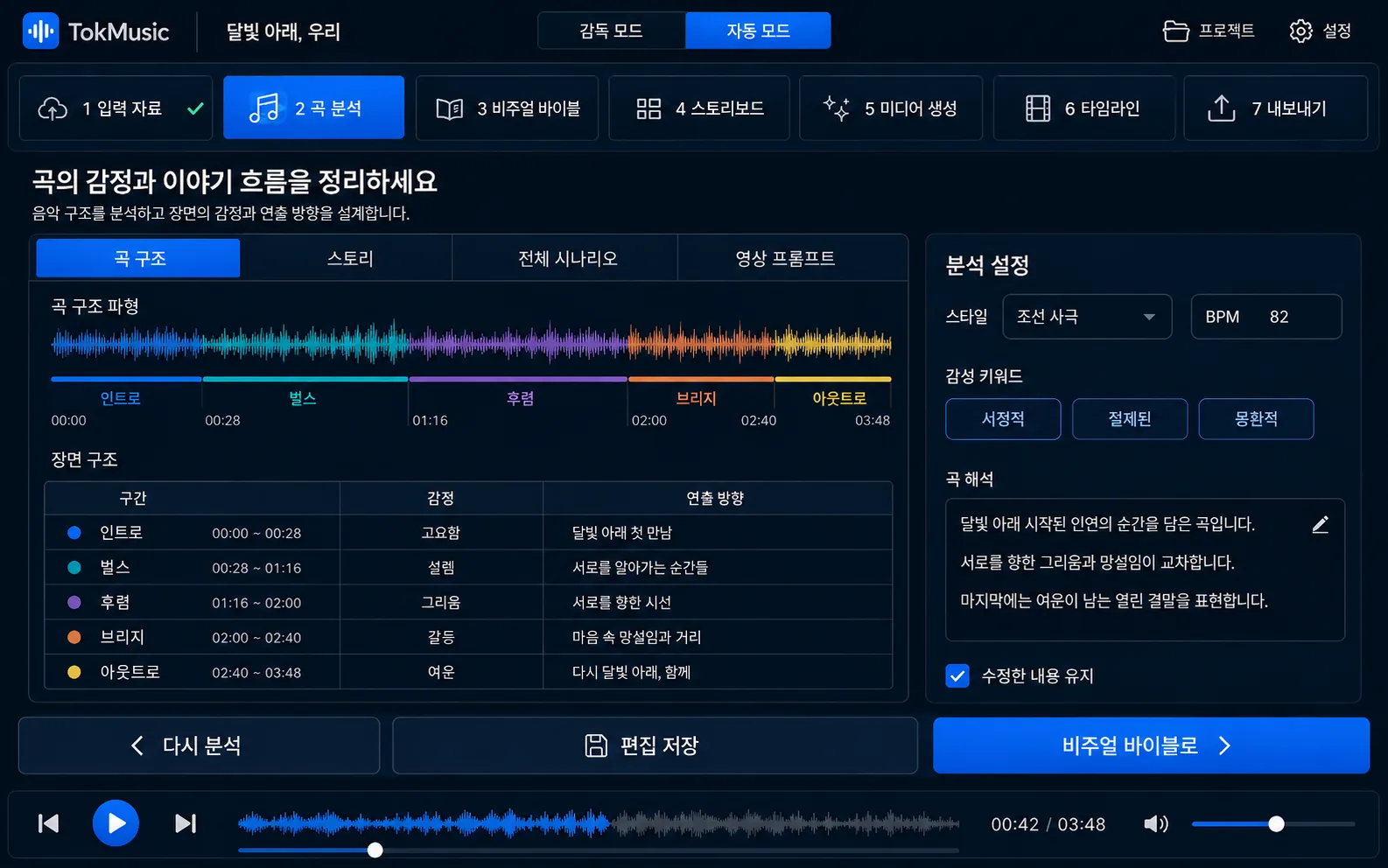1388x868 pixels.
Task: Click the green checkmark on 입력 자료 step
Action: (195, 108)
